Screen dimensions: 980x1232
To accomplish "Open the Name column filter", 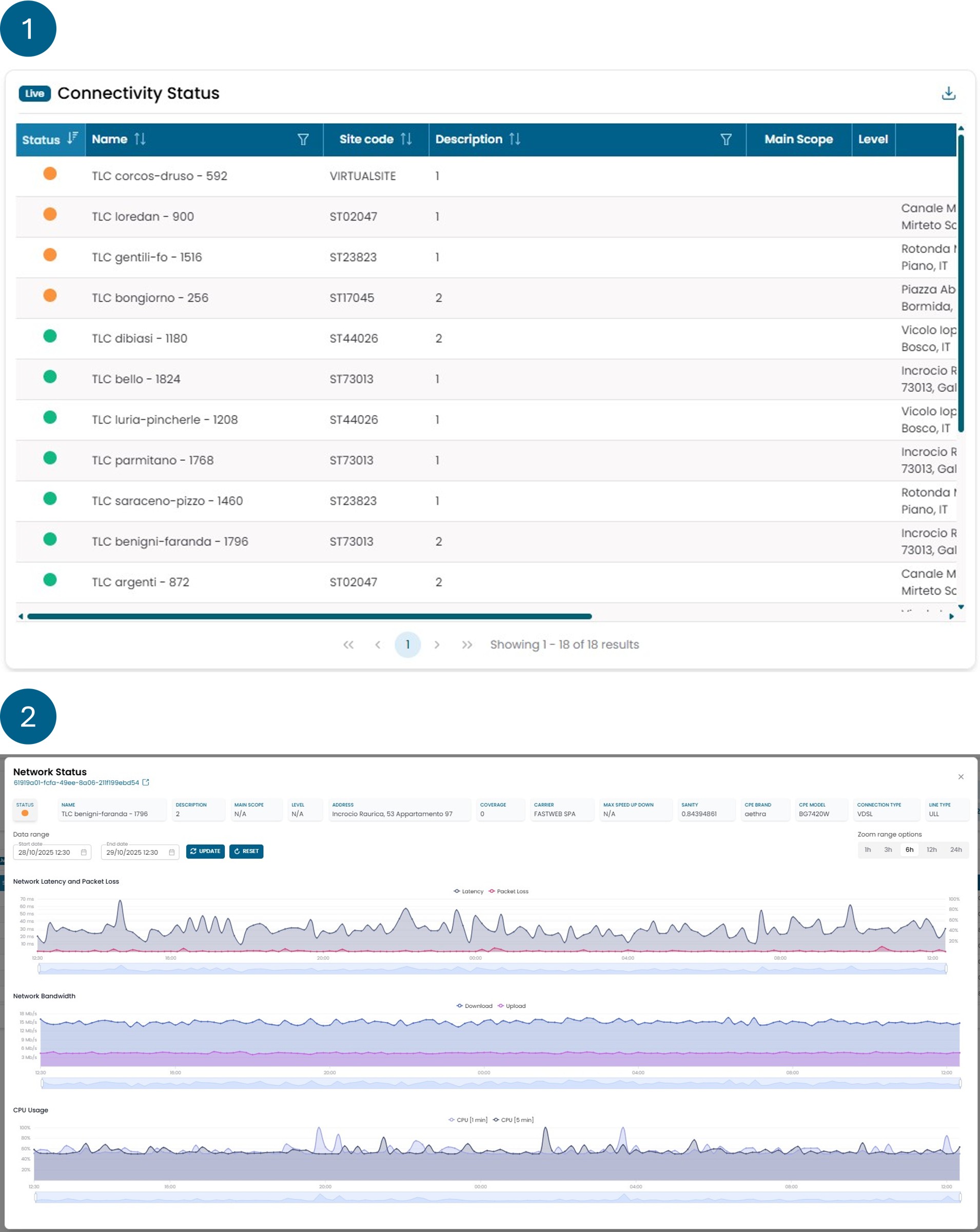I will tap(304, 139).
